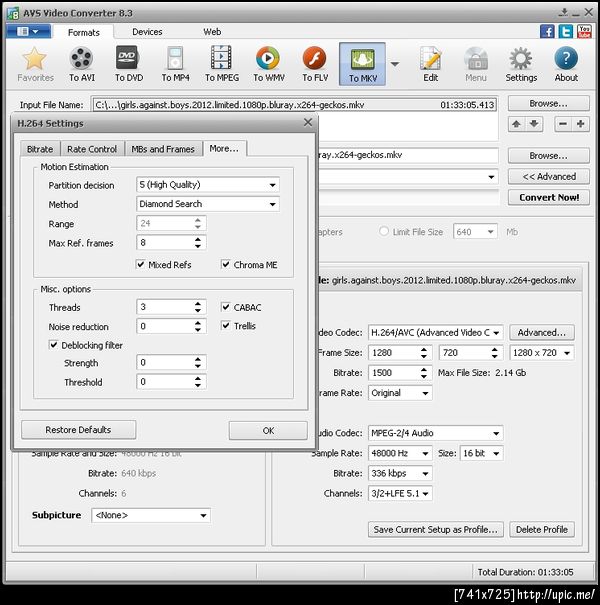Open the blue application menu button
This screenshot has width=600, height=605.
[x=29, y=31]
